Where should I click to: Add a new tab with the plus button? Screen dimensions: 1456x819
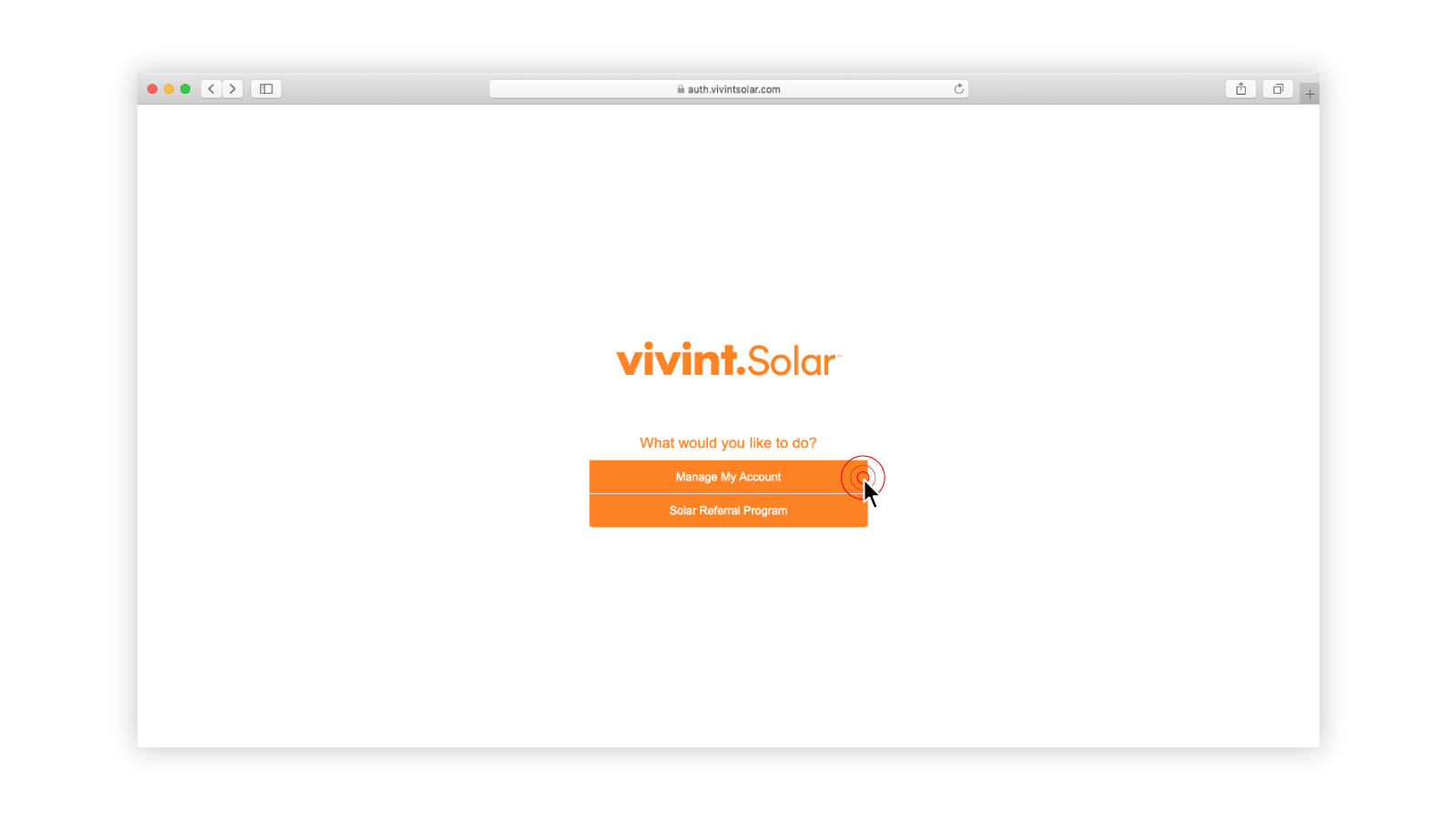click(x=1309, y=94)
